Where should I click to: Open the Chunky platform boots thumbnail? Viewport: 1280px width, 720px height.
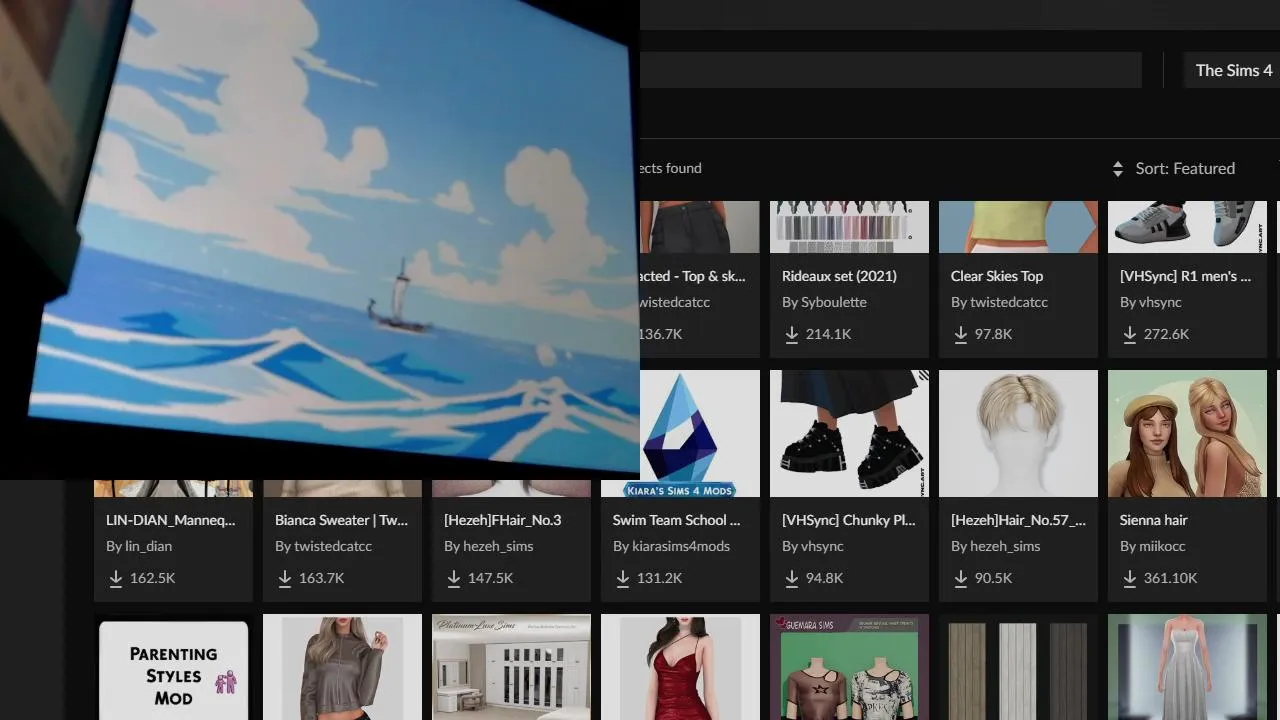pyautogui.click(x=849, y=433)
